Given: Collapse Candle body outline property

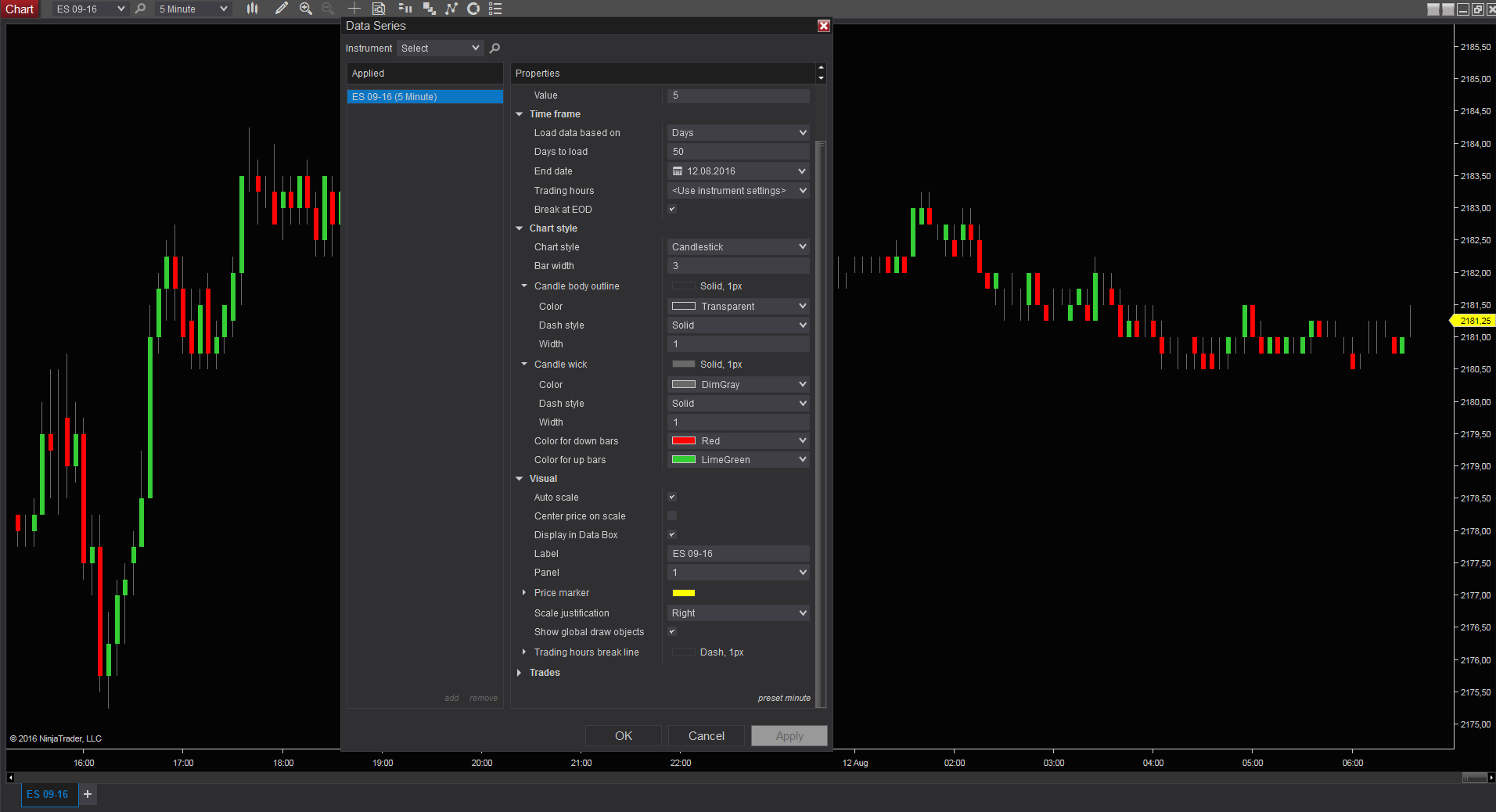Looking at the screenshot, I should pyautogui.click(x=524, y=286).
